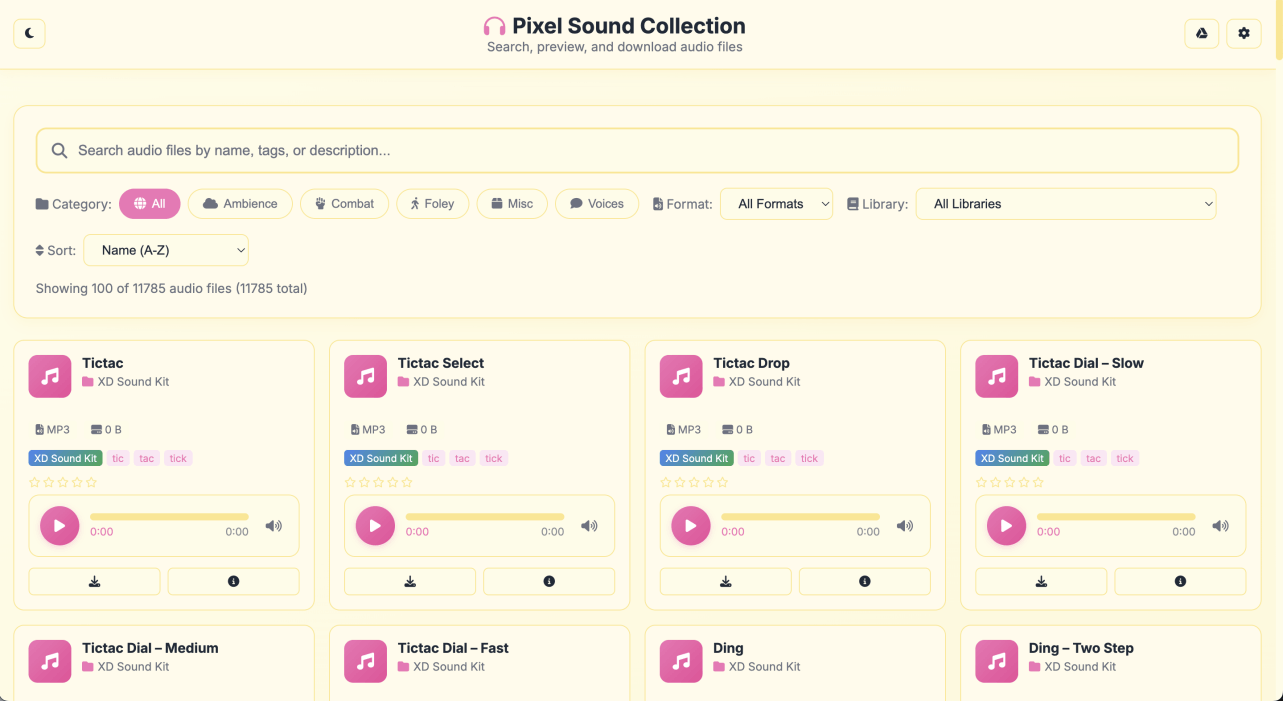Click the Tictac Dial – Medium title
This screenshot has height=701, width=1283.
click(150, 648)
